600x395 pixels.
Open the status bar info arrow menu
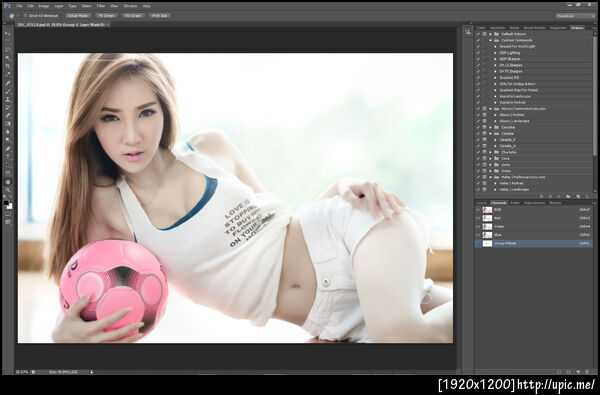pos(91,372)
